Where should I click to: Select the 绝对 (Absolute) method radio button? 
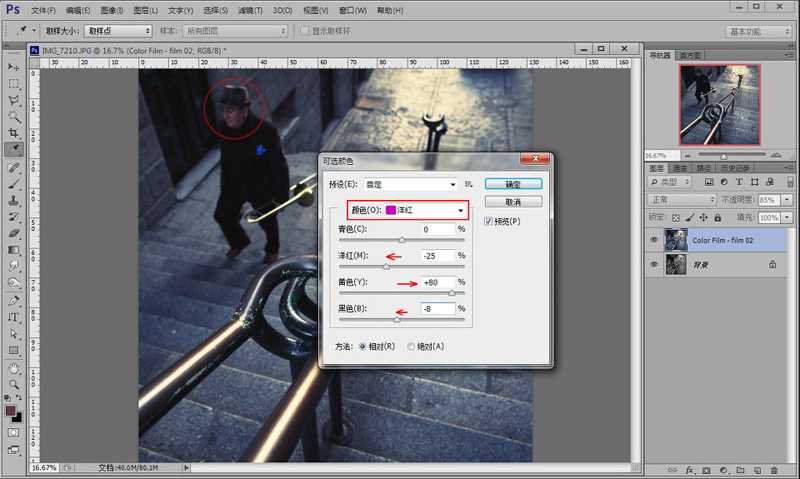click(411, 346)
